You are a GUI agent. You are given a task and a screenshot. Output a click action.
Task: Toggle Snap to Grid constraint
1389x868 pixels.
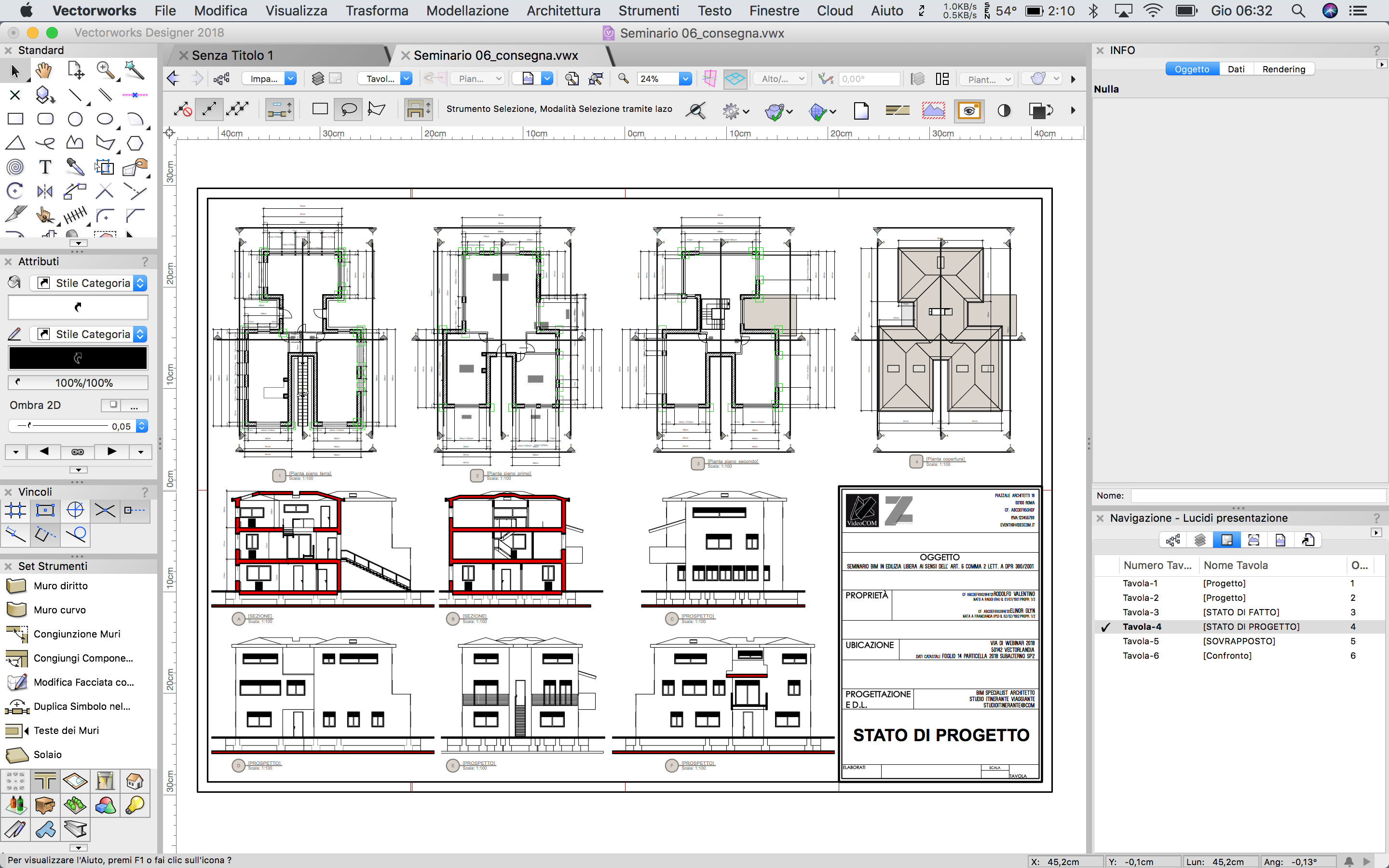click(x=15, y=510)
